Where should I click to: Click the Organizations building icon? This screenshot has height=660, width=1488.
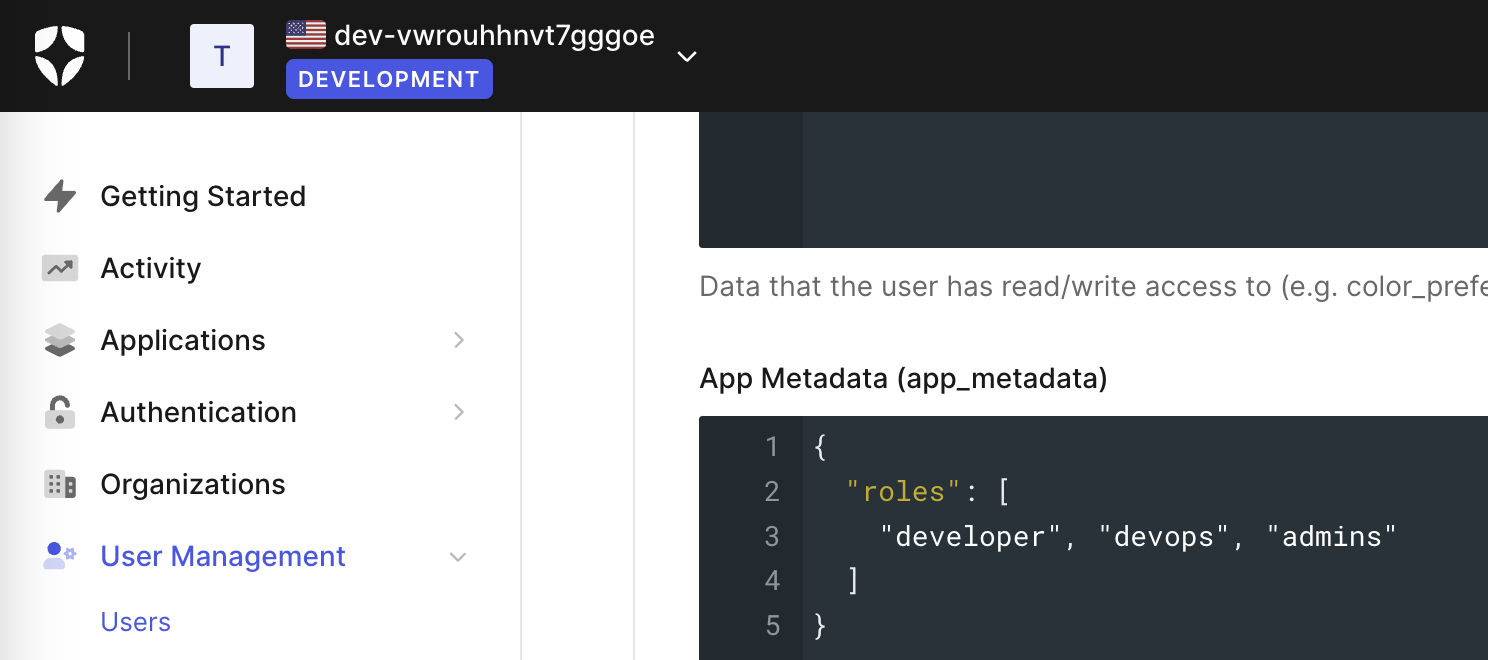click(60, 484)
